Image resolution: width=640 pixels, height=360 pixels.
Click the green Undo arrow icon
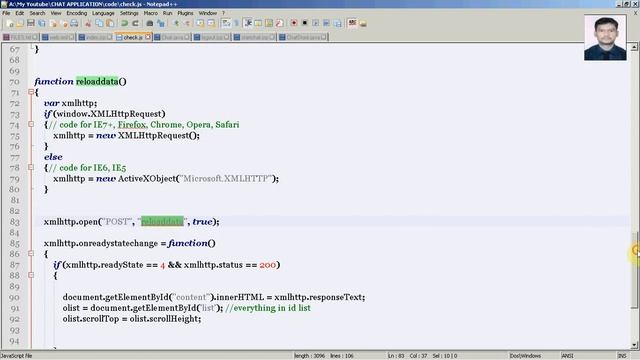(124, 23)
